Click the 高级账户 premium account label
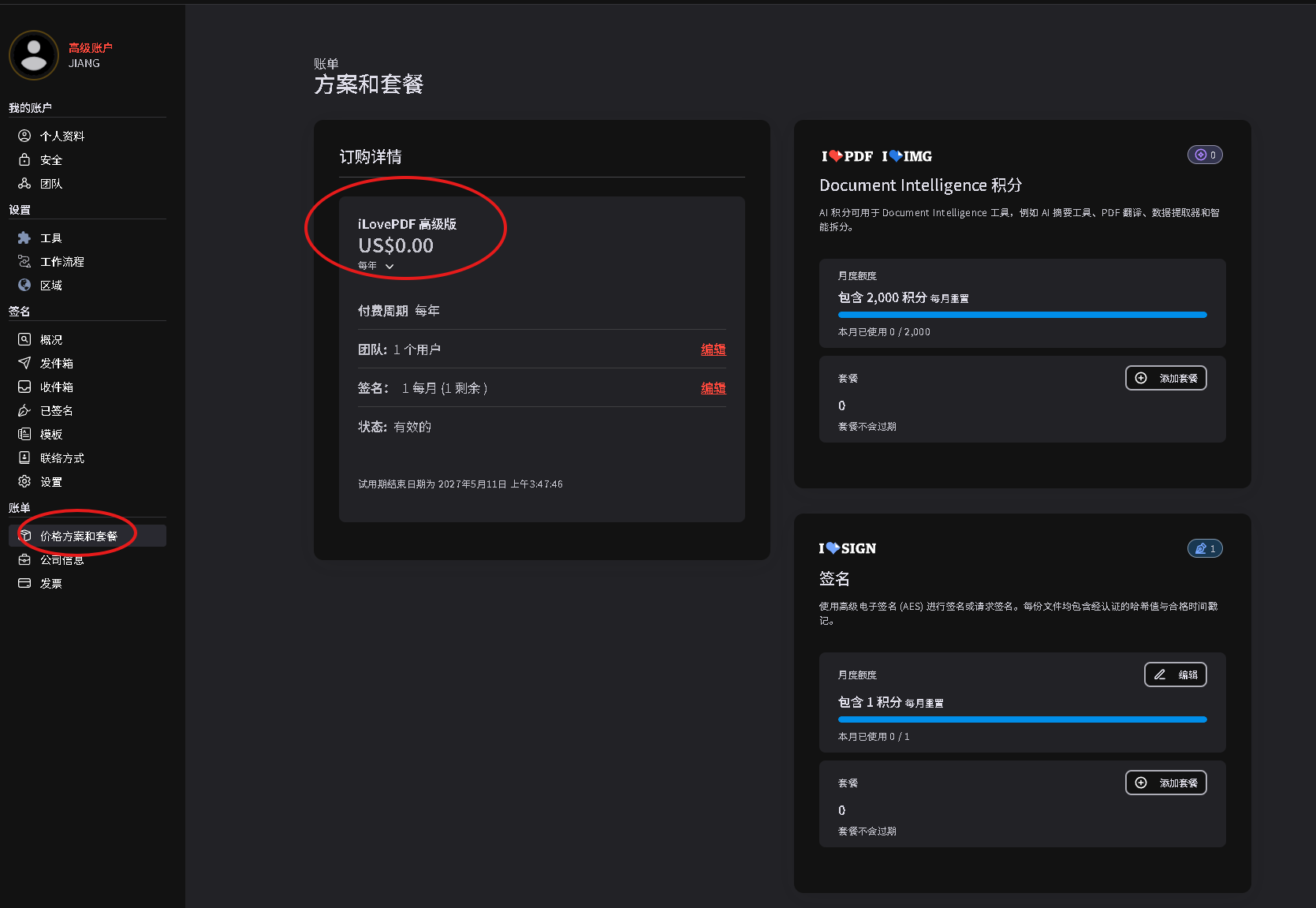This screenshot has height=908, width=1316. (91, 48)
